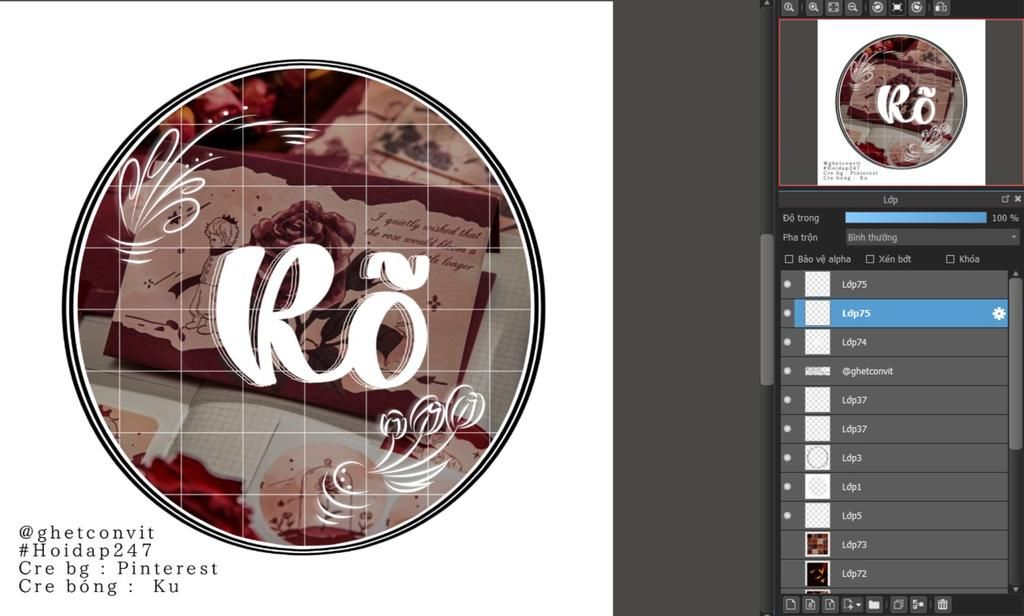Show the hidden Lớp73 layer

[787, 544]
